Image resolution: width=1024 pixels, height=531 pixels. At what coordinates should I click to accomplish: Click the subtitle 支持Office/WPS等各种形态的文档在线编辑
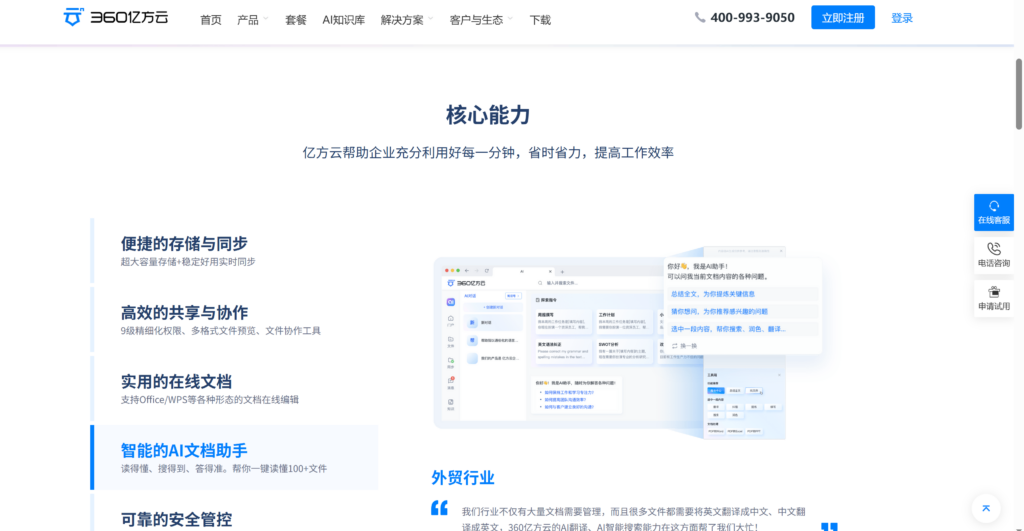click(210, 400)
